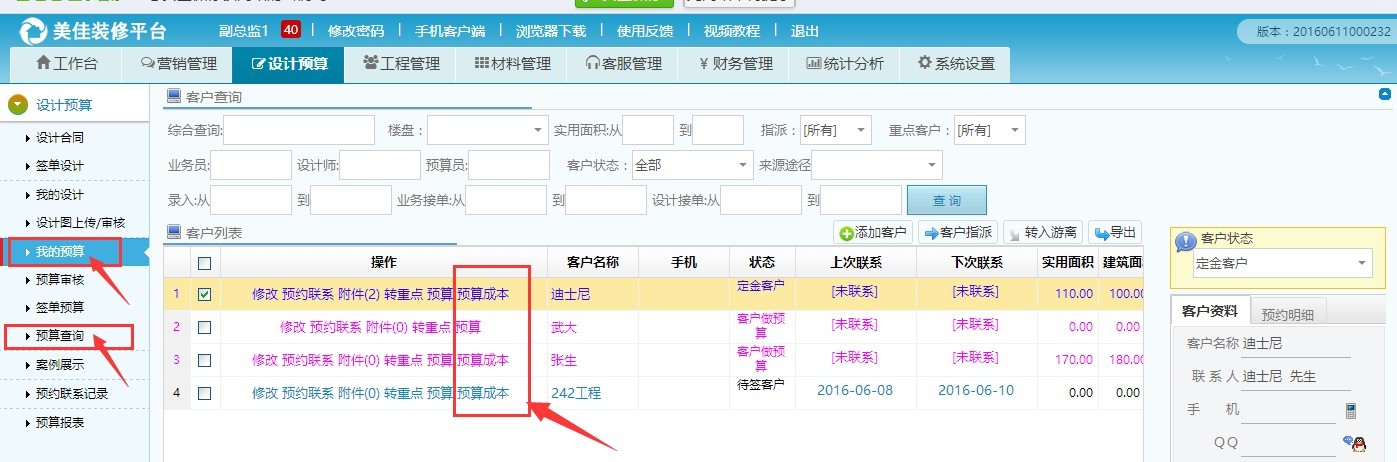1397x462 pixels.
Task: Tick the checkbox in the 武大 row
Action: click(x=205, y=327)
